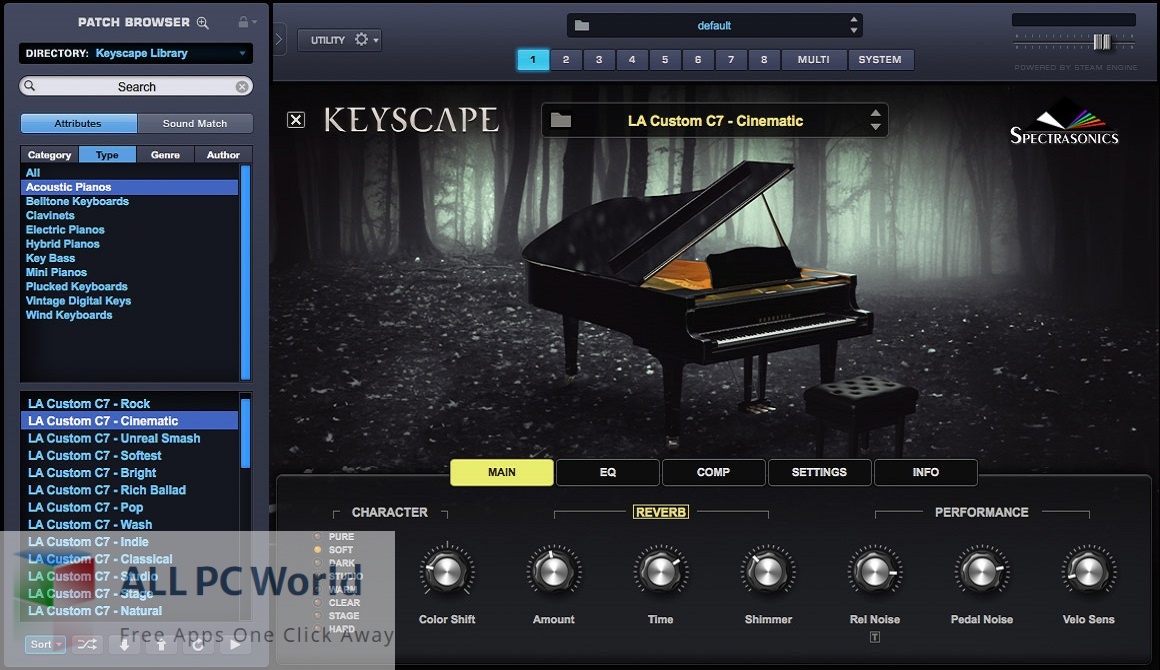Screen dimensions: 1160x670
Task: Step the patch with the arrows beside Cinematic
Action: click(x=875, y=120)
